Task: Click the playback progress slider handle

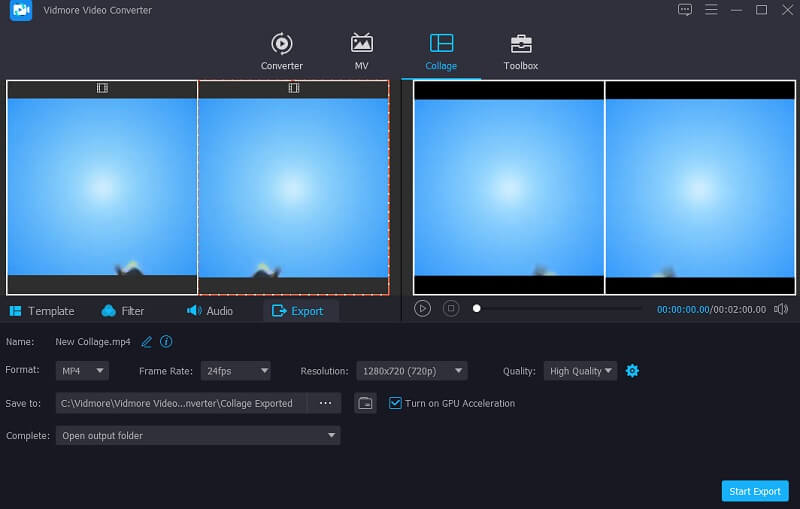Action: [x=477, y=309]
